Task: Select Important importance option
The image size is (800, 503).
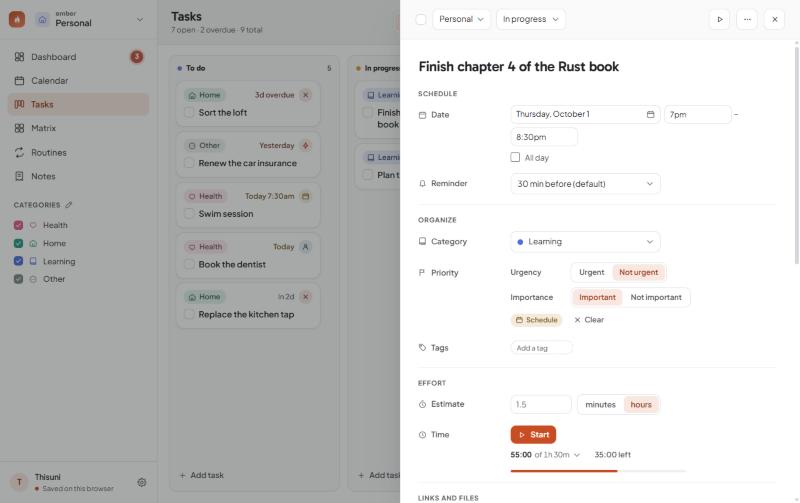Action: pos(597,297)
